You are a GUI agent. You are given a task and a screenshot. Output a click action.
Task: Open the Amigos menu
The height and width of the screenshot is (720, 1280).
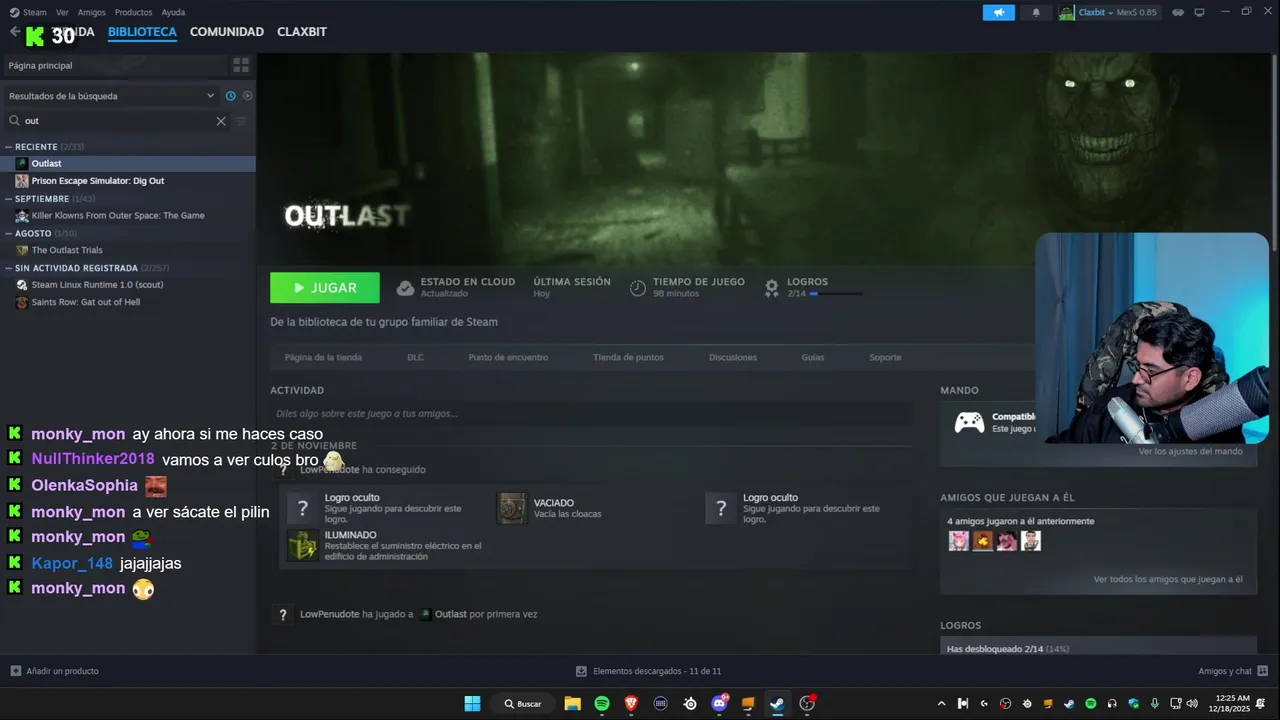[x=91, y=12]
